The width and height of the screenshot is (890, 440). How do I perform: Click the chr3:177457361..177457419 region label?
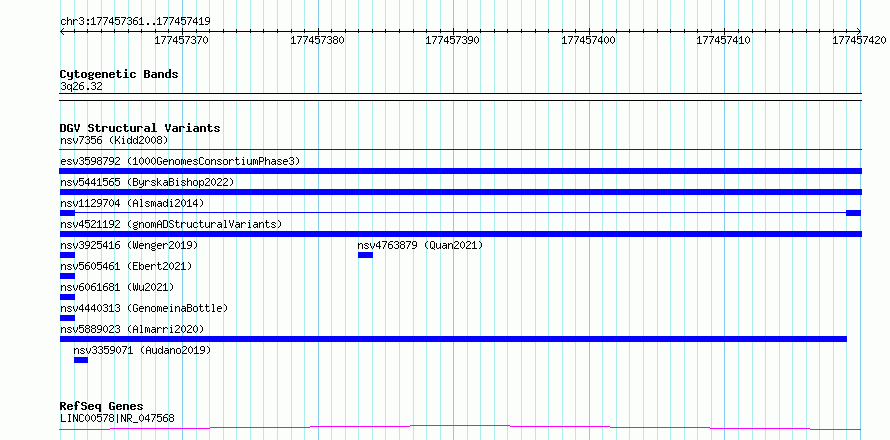(135, 22)
